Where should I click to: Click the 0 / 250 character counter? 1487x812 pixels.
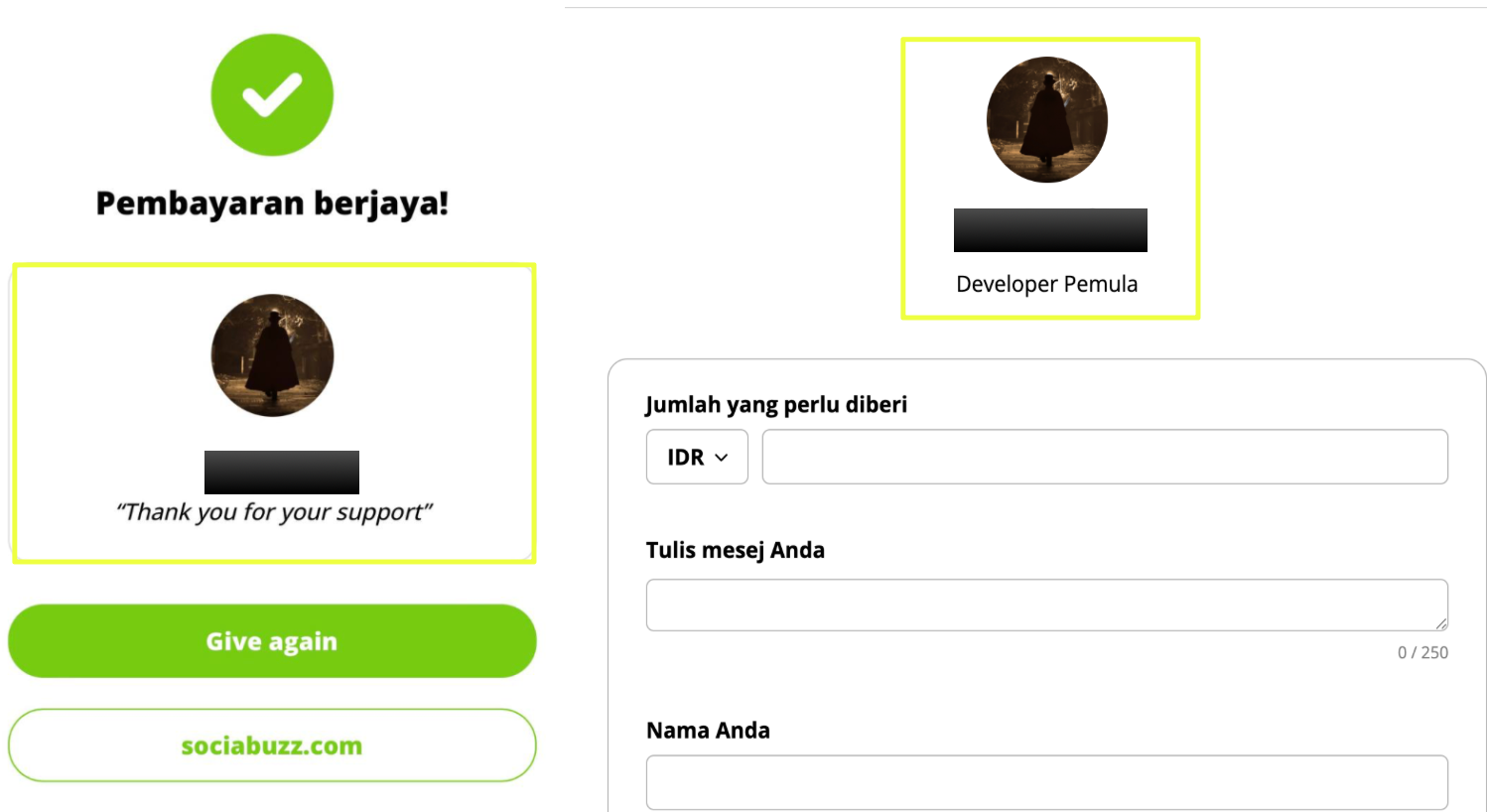pyautogui.click(x=1422, y=652)
